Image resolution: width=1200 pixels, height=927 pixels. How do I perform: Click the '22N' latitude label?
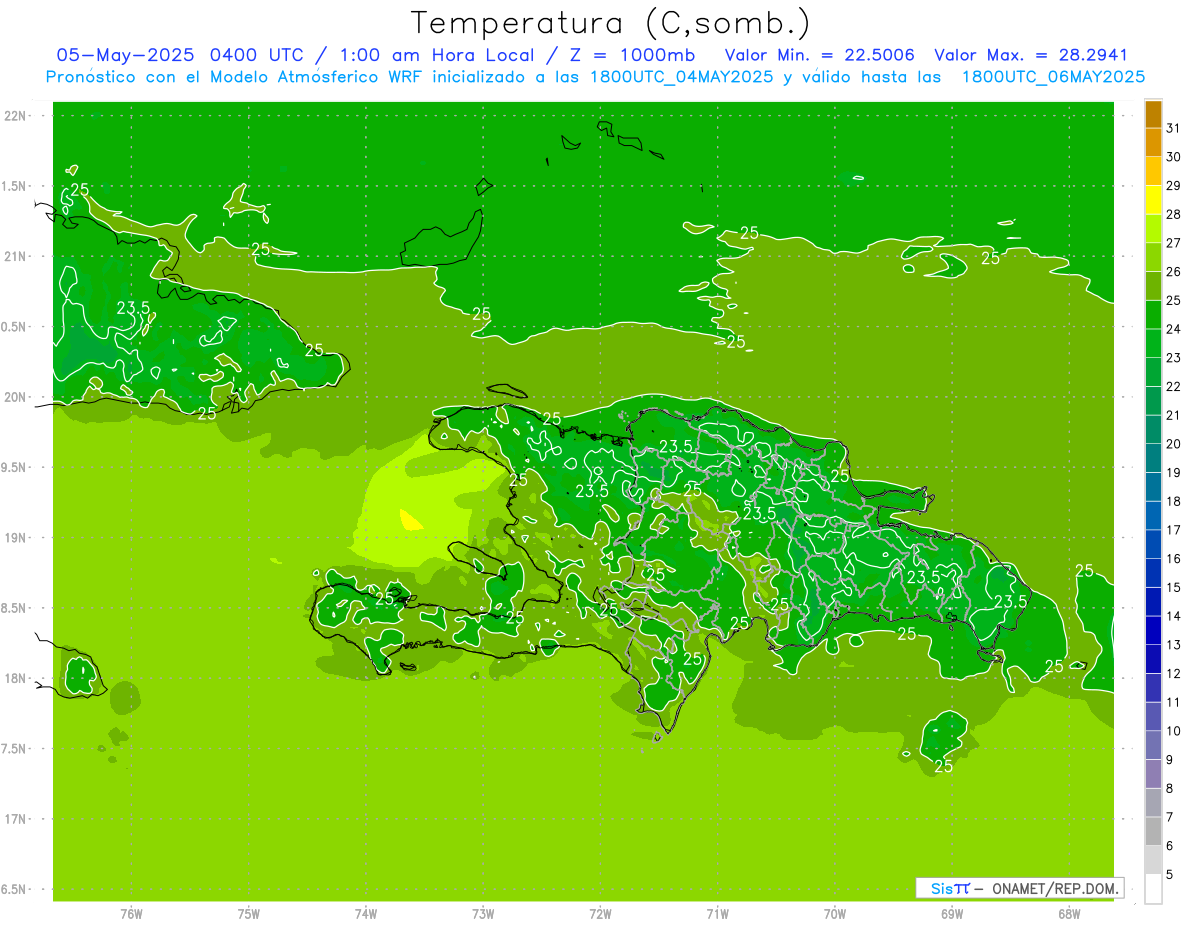[16, 116]
